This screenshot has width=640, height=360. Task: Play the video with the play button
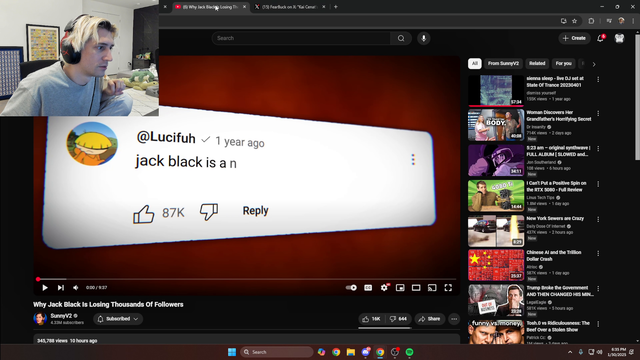(45, 288)
